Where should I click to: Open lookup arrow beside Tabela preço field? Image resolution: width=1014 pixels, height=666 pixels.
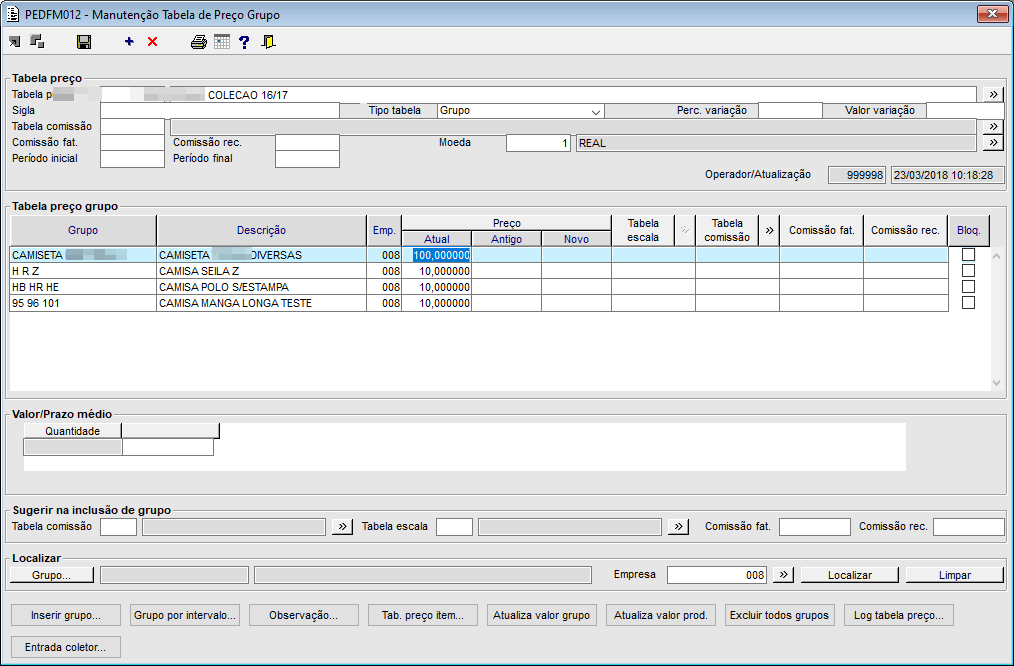click(x=993, y=94)
